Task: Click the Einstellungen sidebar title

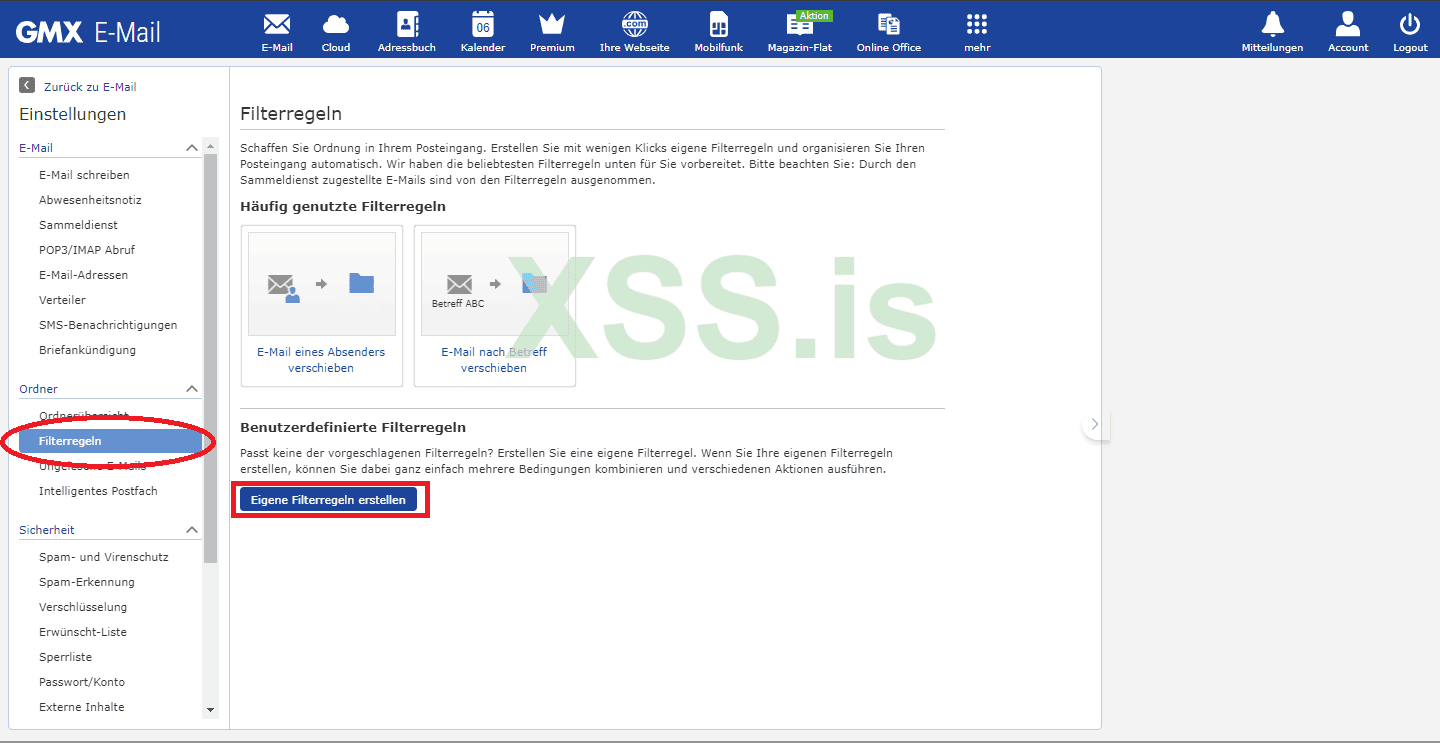Action: pyautogui.click(x=73, y=114)
